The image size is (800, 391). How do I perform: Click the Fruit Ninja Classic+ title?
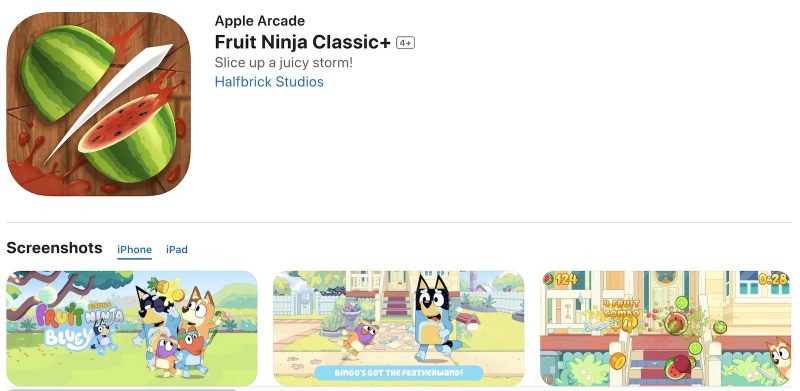pos(303,42)
